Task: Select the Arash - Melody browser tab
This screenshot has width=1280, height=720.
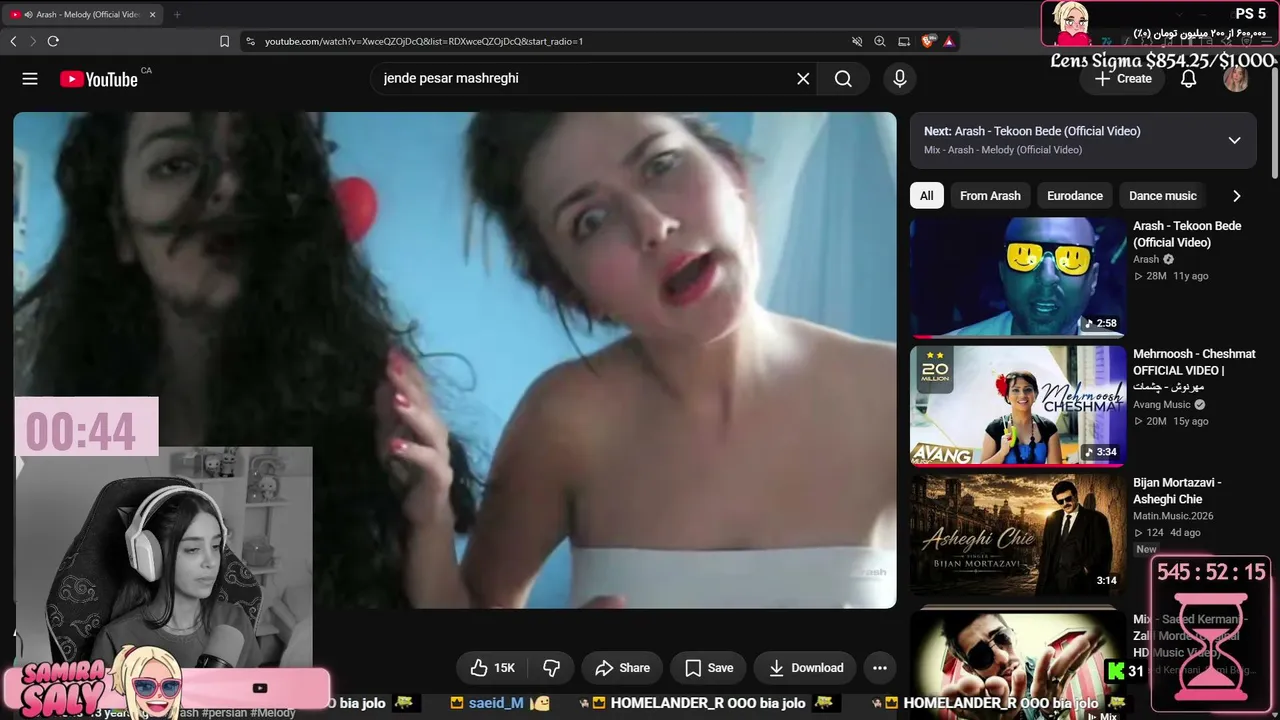Action: pos(83,15)
